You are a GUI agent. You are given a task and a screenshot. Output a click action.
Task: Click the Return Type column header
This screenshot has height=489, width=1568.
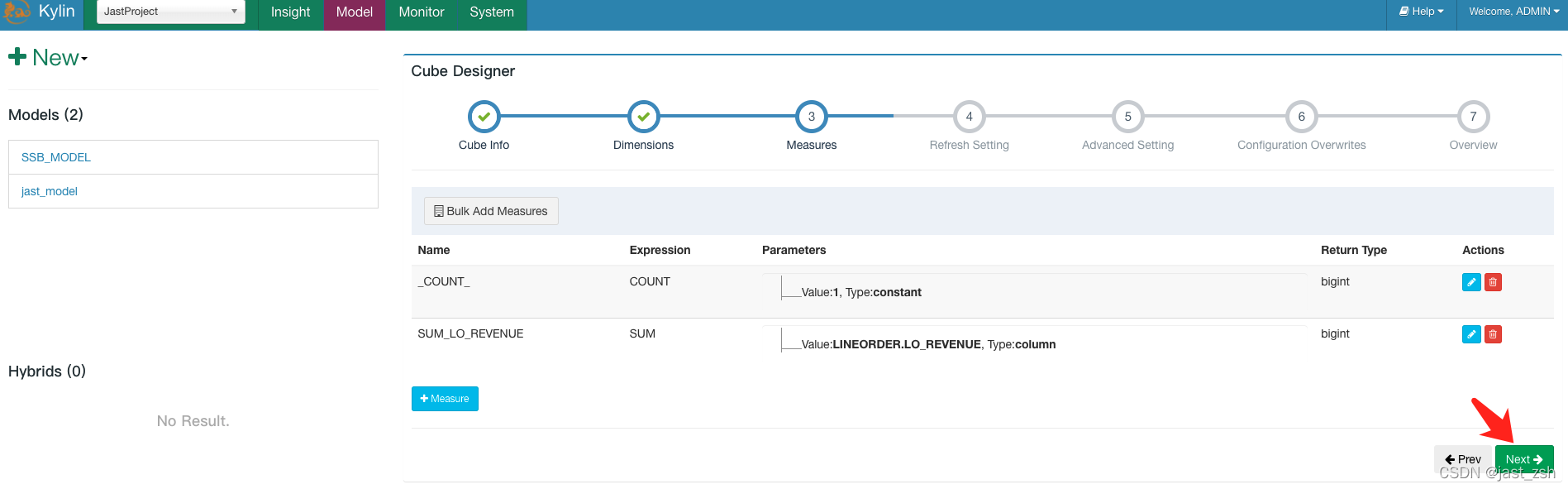[x=1354, y=250]
